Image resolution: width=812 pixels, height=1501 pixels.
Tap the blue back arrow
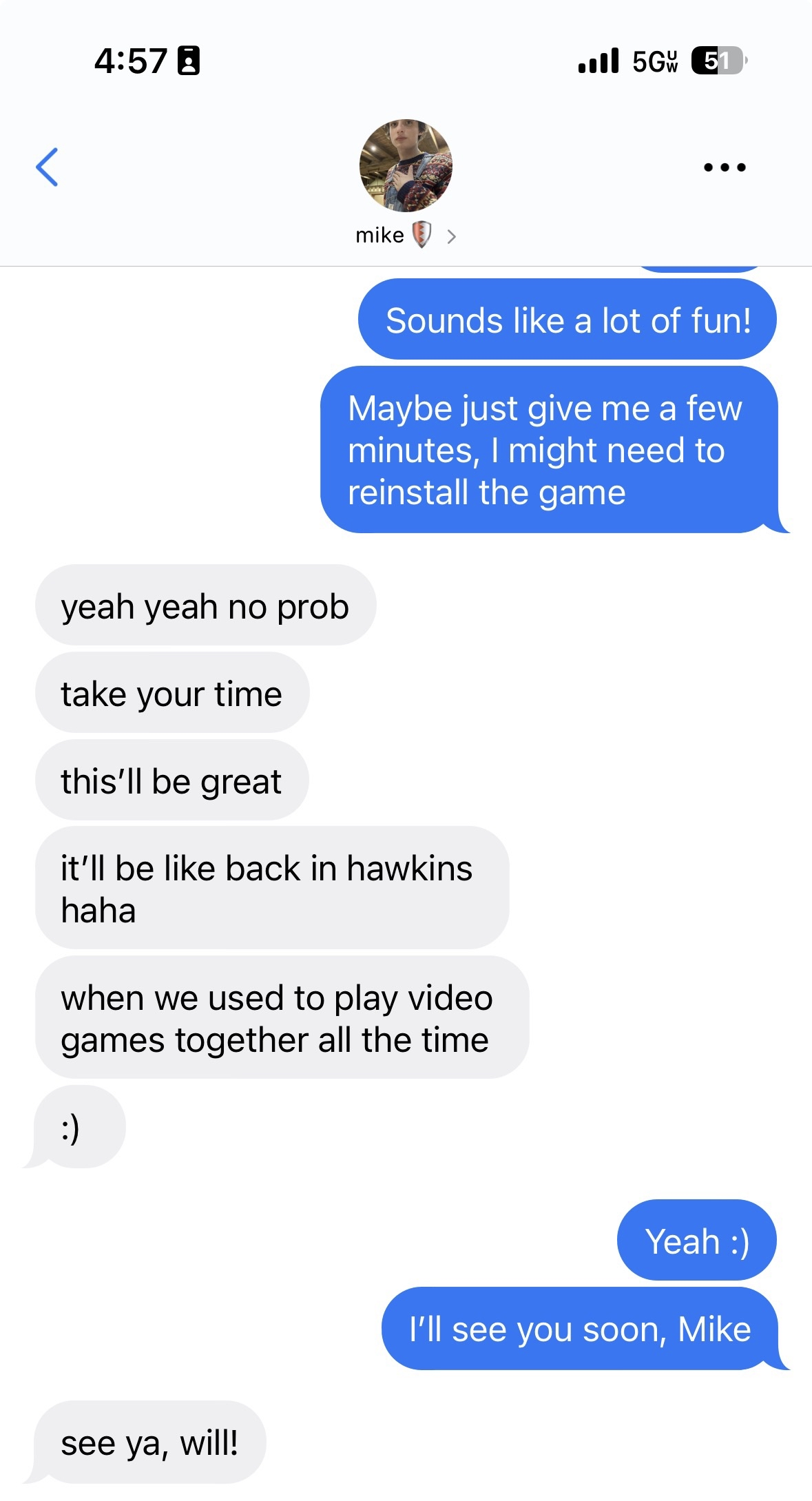tap(47, 167)
